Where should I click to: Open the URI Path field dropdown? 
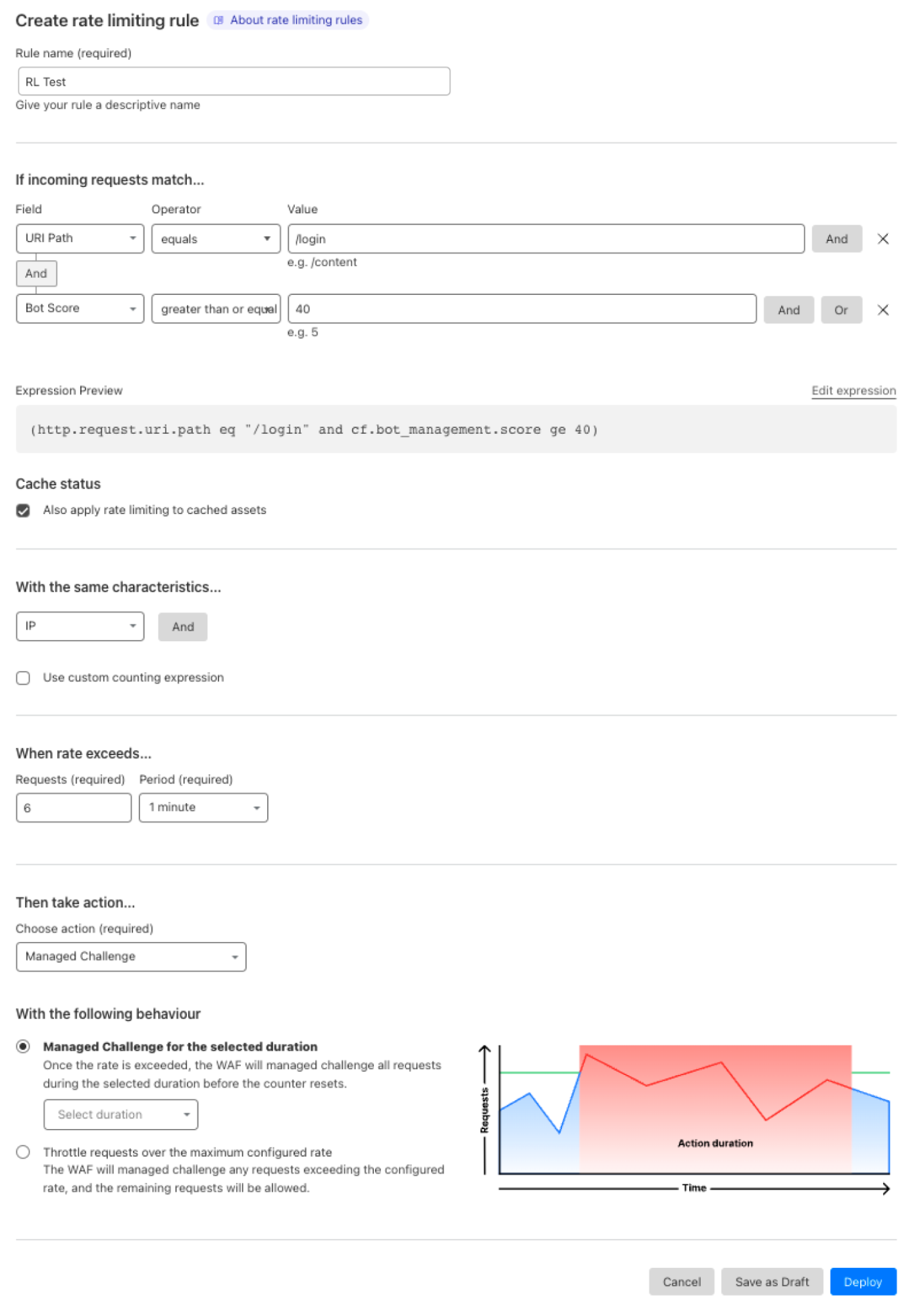(x=80, y=240)
